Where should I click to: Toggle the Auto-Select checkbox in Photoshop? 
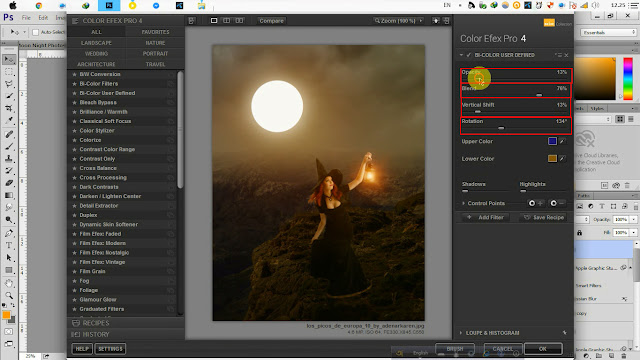pos(36,32)
